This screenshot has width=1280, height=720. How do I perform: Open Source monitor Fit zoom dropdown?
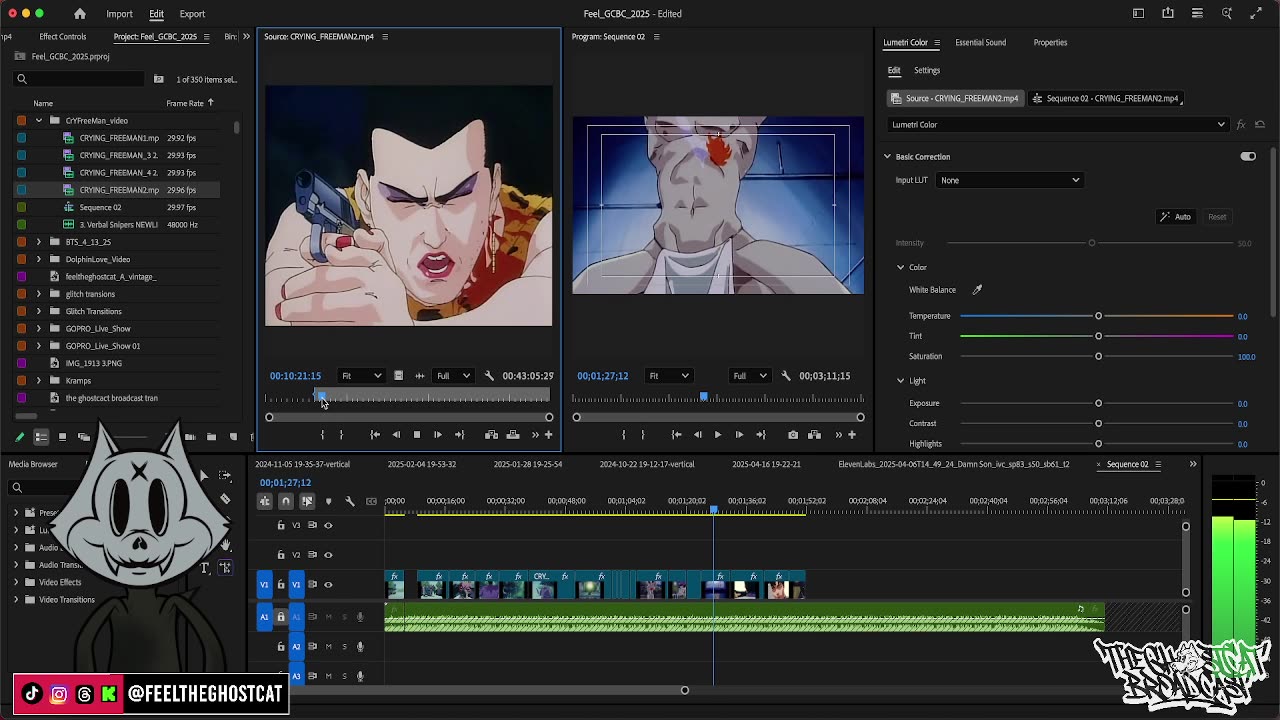coord(361,376)
